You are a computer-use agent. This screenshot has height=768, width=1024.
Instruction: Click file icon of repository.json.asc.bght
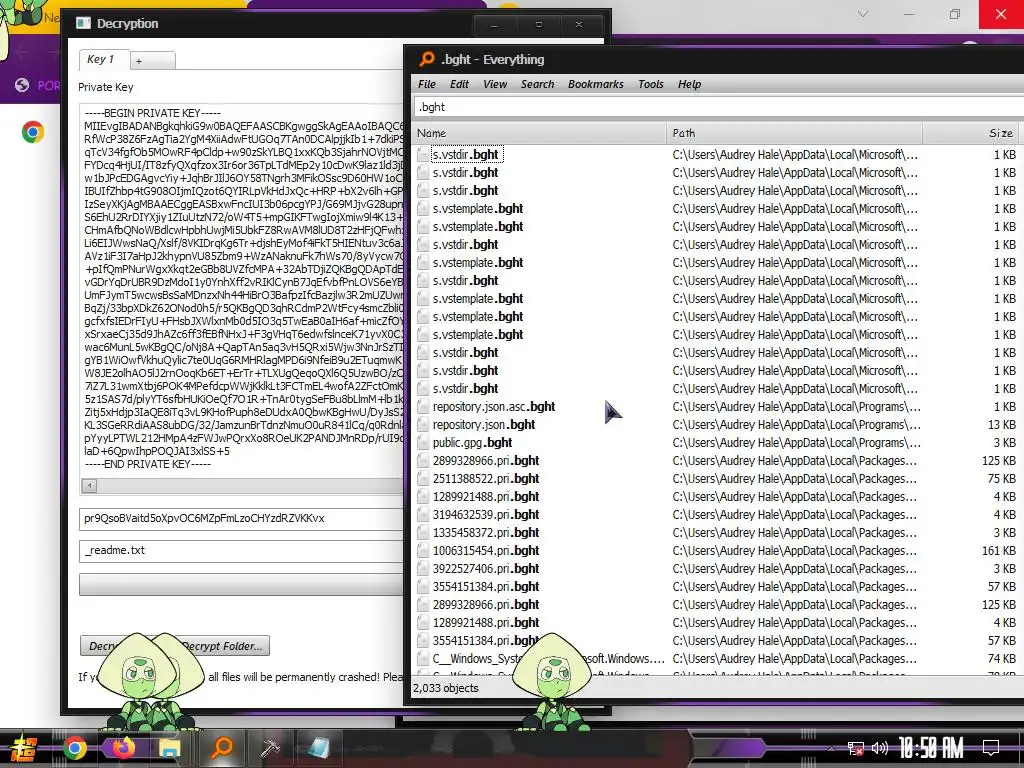click(x=423, y=407)
